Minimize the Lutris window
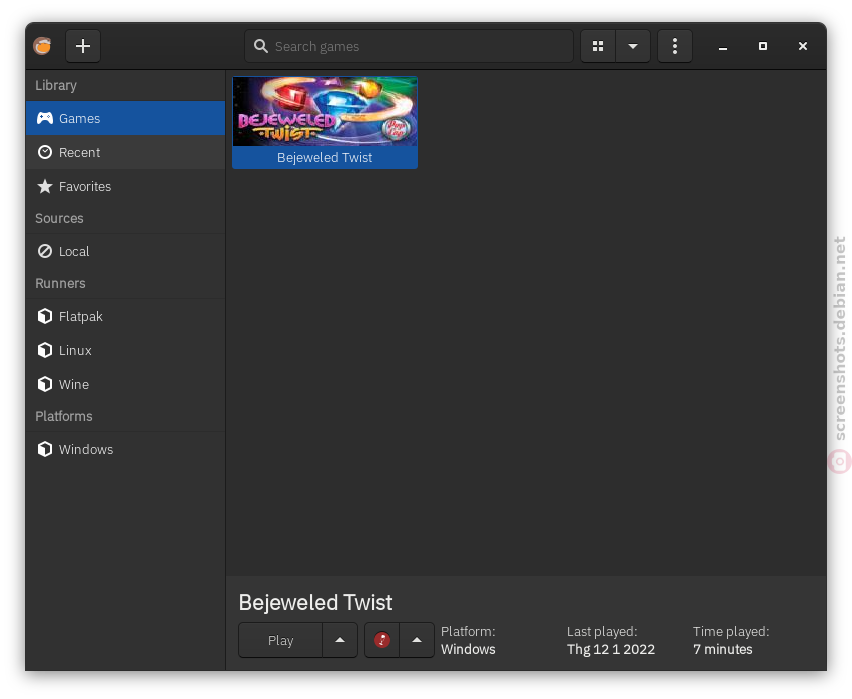 click(723, 47)
